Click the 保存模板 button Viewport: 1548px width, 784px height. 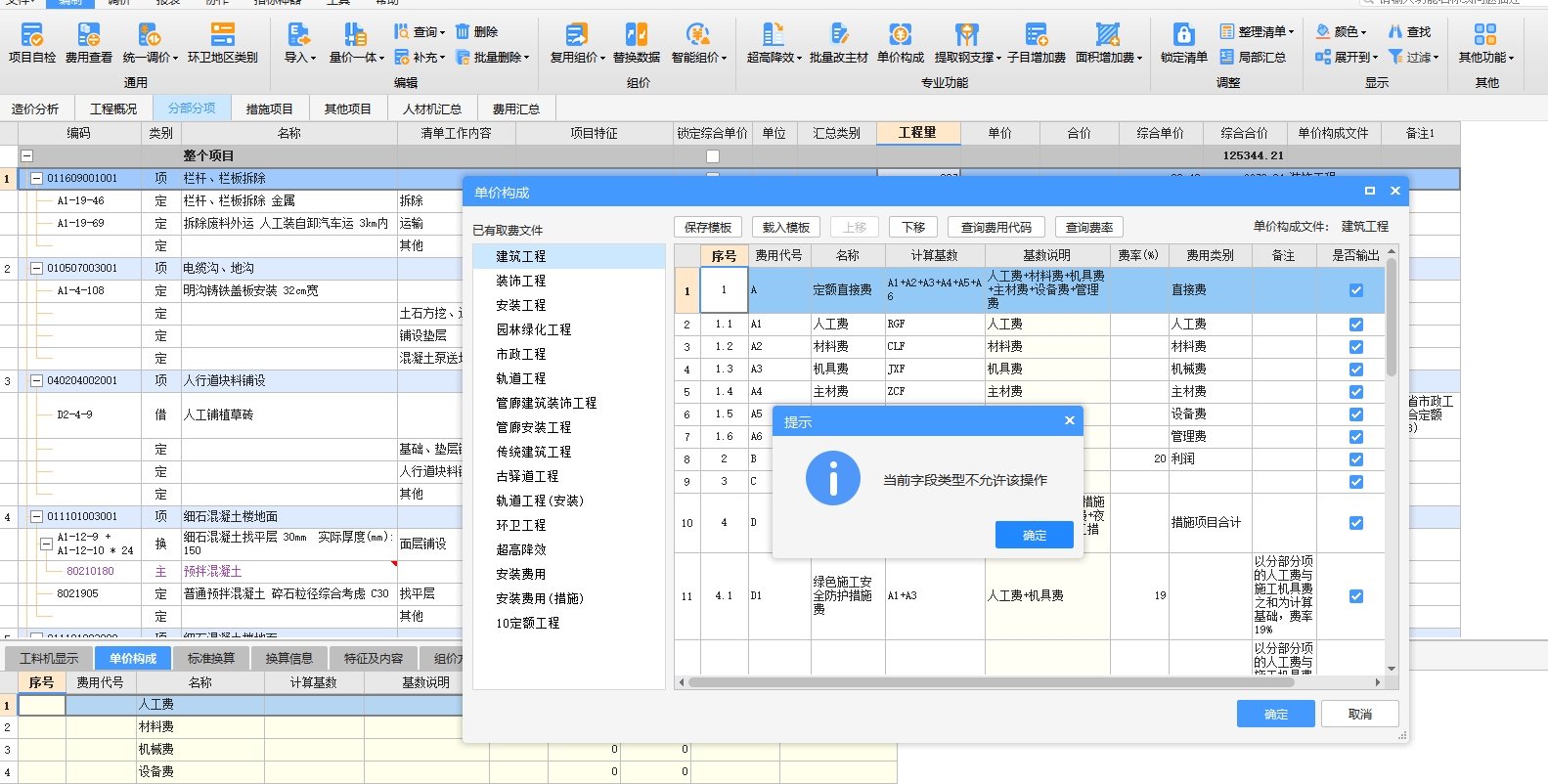tap(708, 227)
